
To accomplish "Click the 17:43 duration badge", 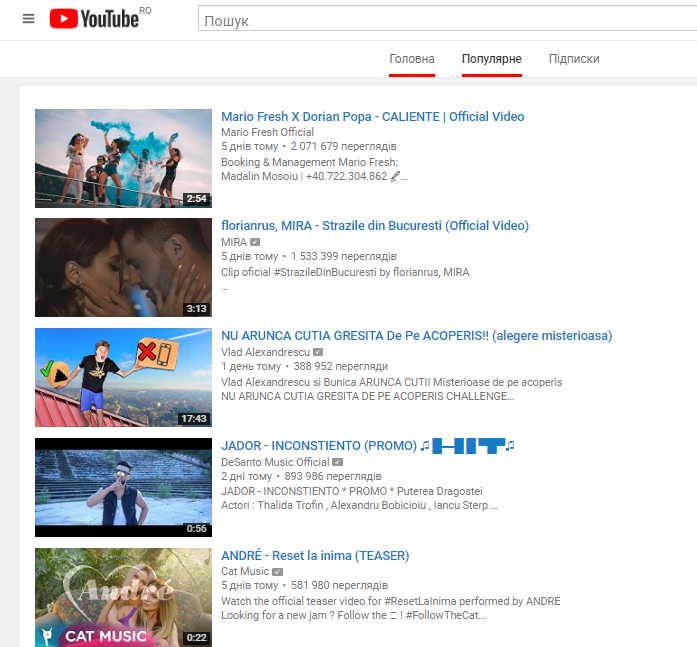I will [x=194, y=419].
